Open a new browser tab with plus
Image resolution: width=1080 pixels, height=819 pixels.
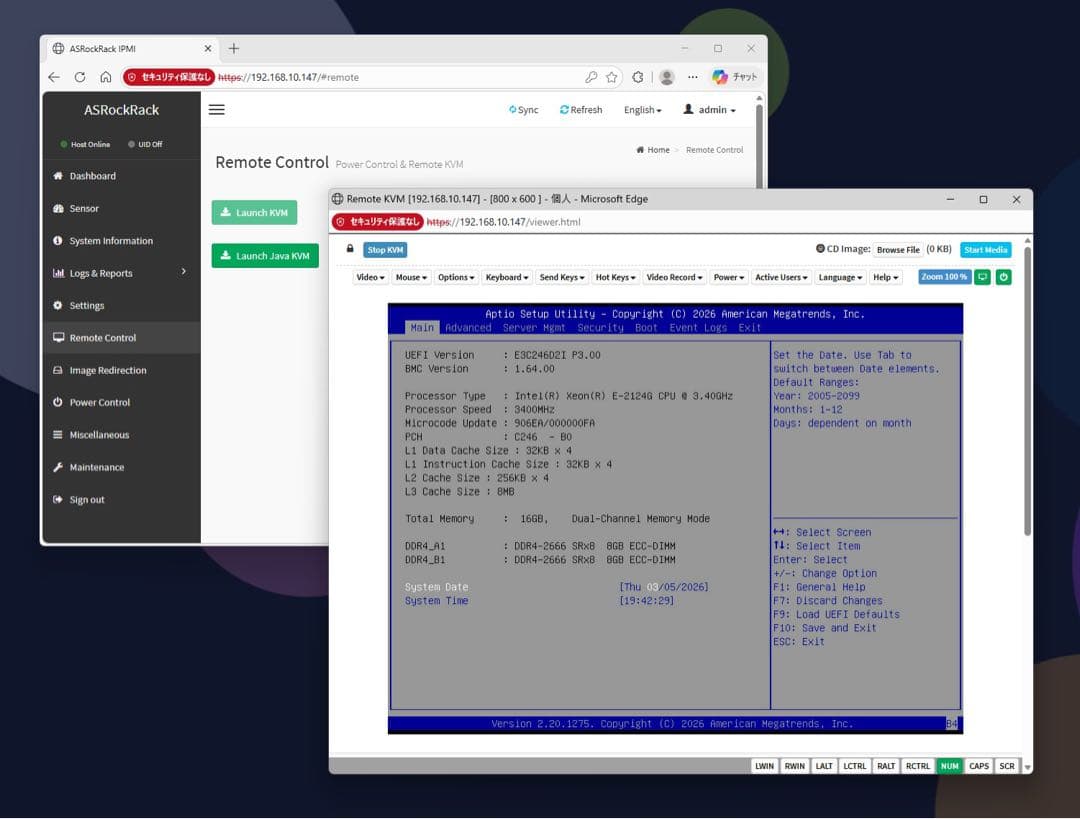(233, 48)
